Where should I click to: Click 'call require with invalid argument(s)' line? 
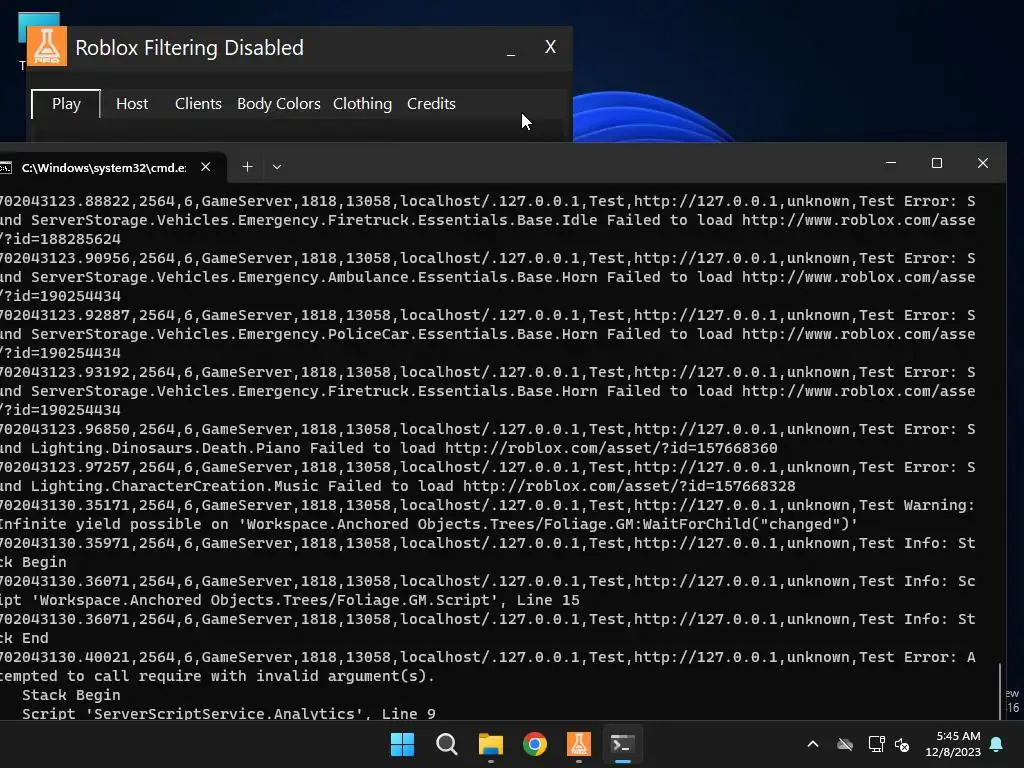(x=217, y=676)
